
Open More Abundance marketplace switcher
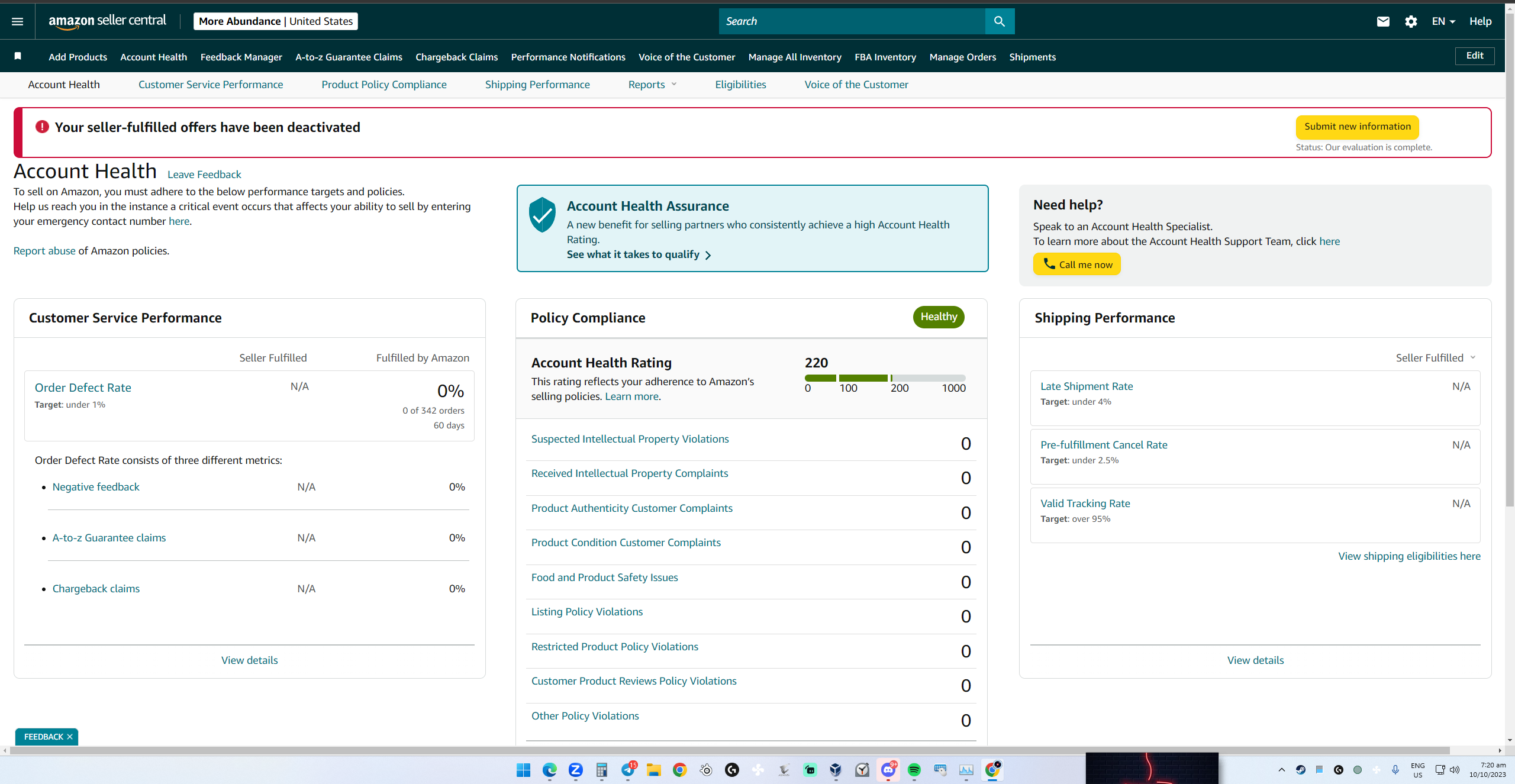pos(275,21)
